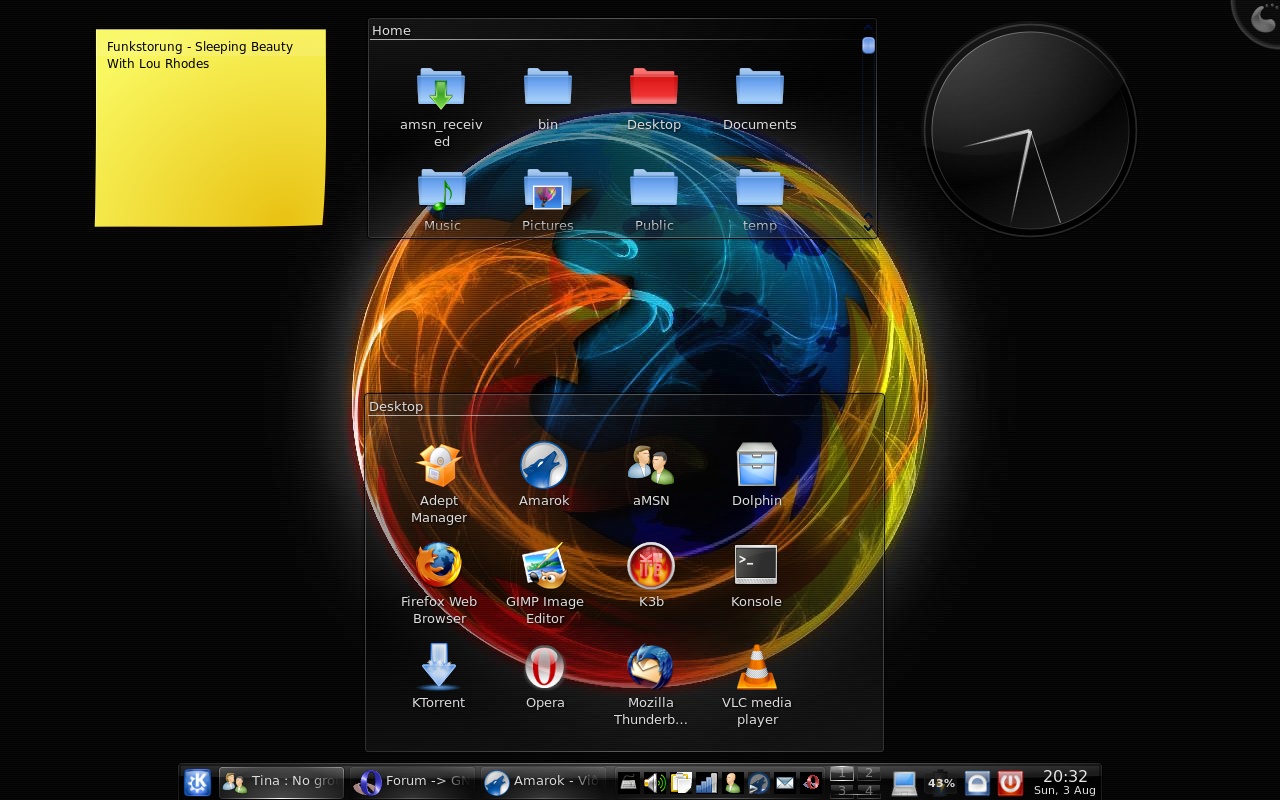The width and height of the screenshot is (1280, 800).
Task: Launch GIMP Image Editor
Action: pos(545,585)
